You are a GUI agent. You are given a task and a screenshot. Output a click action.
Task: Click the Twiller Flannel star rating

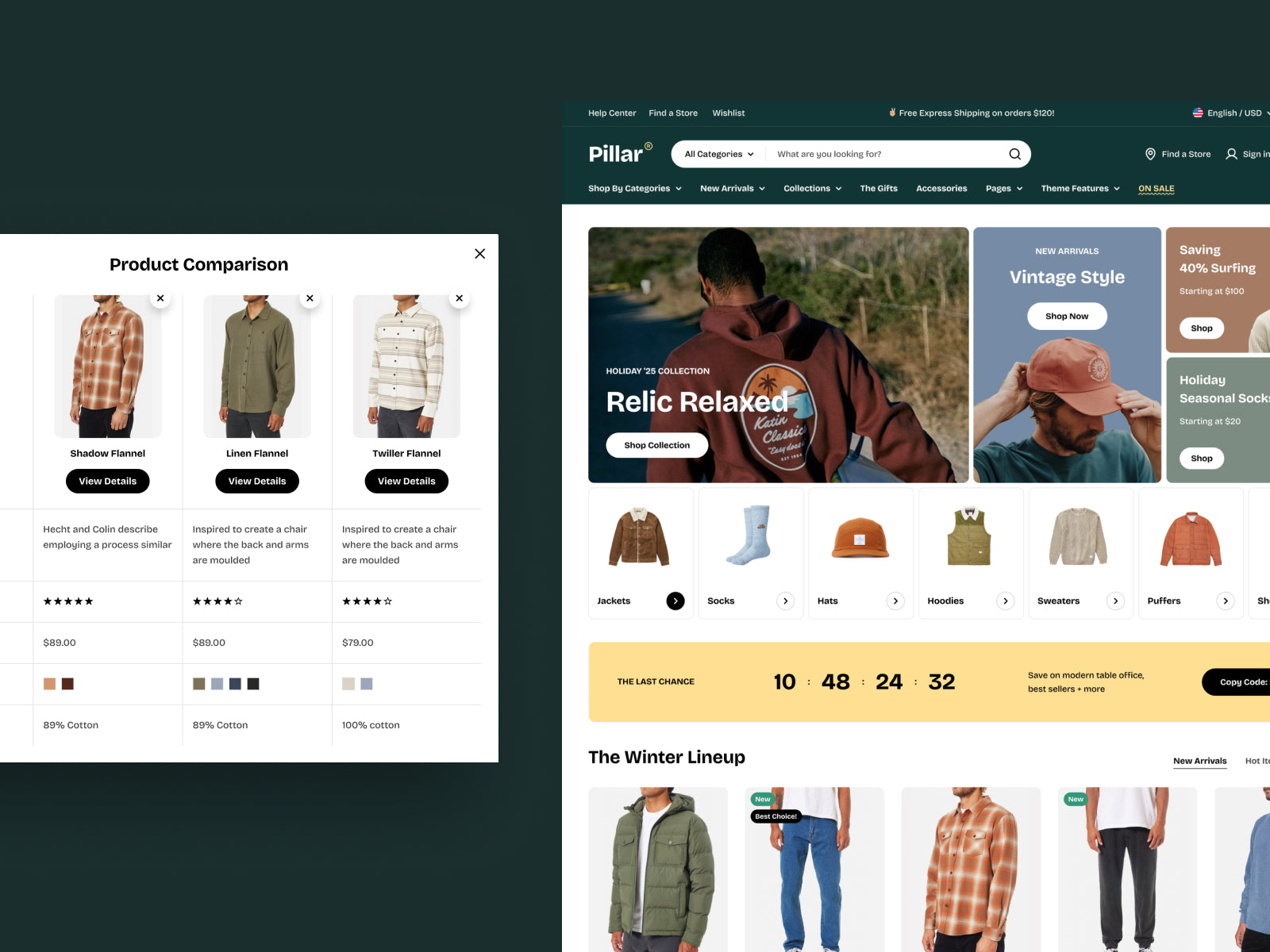click(x=367, y=601)
